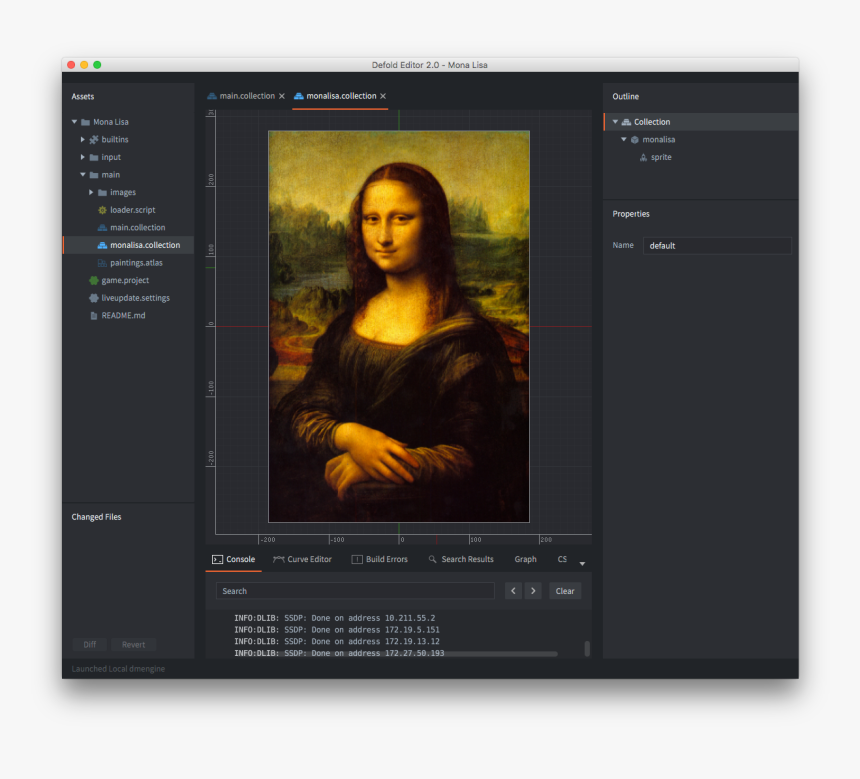Viewport: 860px width, 779px height.
Task: Focus the console Search field
Action: (x=355, y=591)
